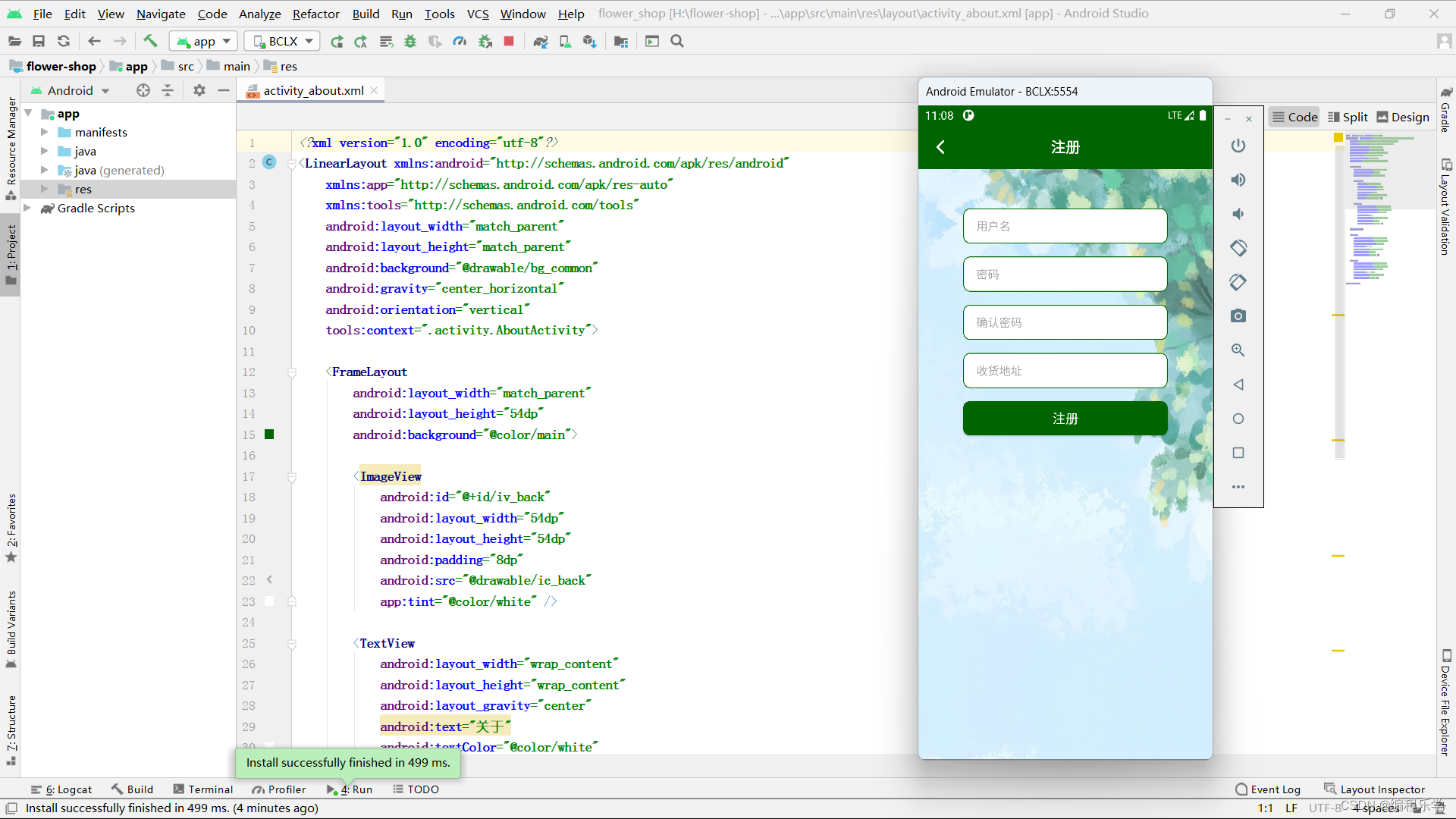1456x819 pixels.
Task: Select the Build menu in menu bar
Action: click(x=365, y=13)
